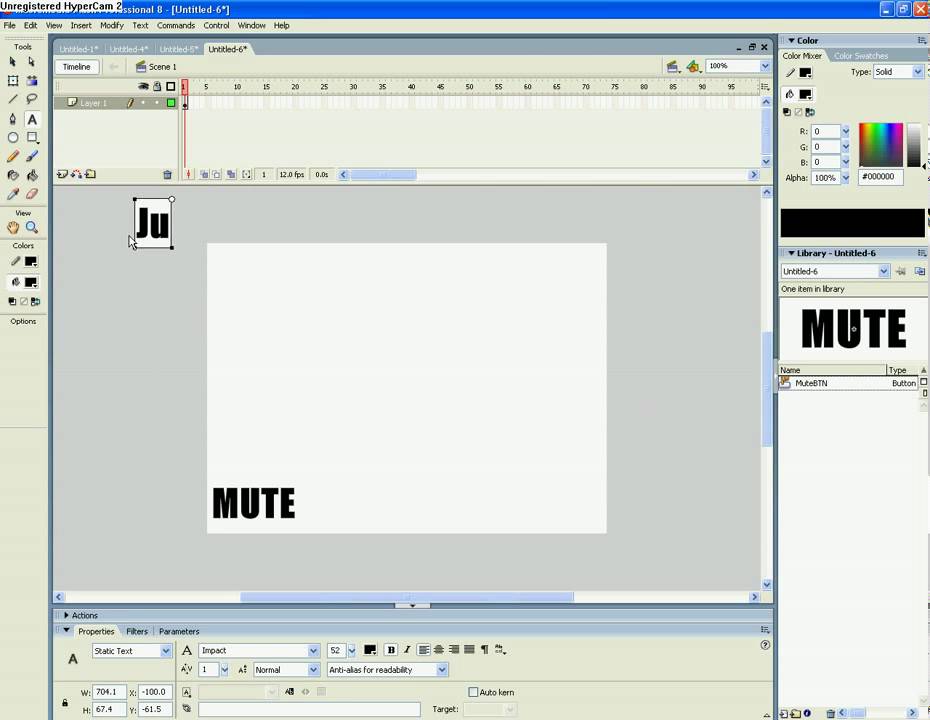Select the Selection arrow tool
The width and height of the screenshot is (930, 720).
tap(12, 62)
